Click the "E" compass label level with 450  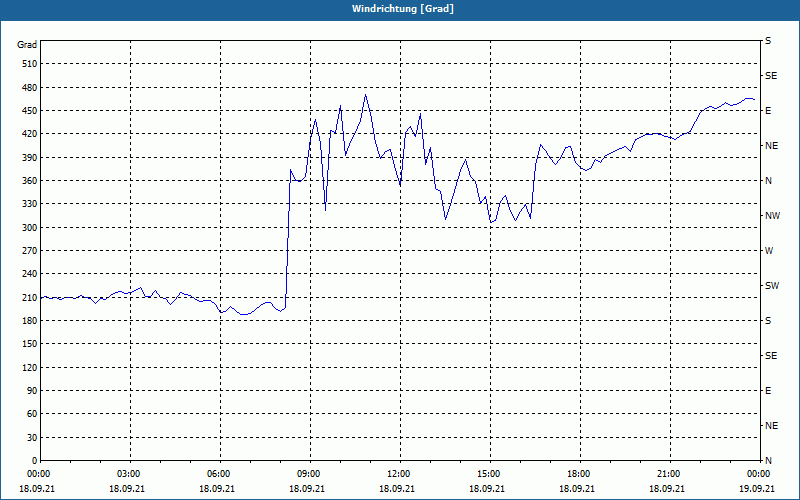click(768, 111)
